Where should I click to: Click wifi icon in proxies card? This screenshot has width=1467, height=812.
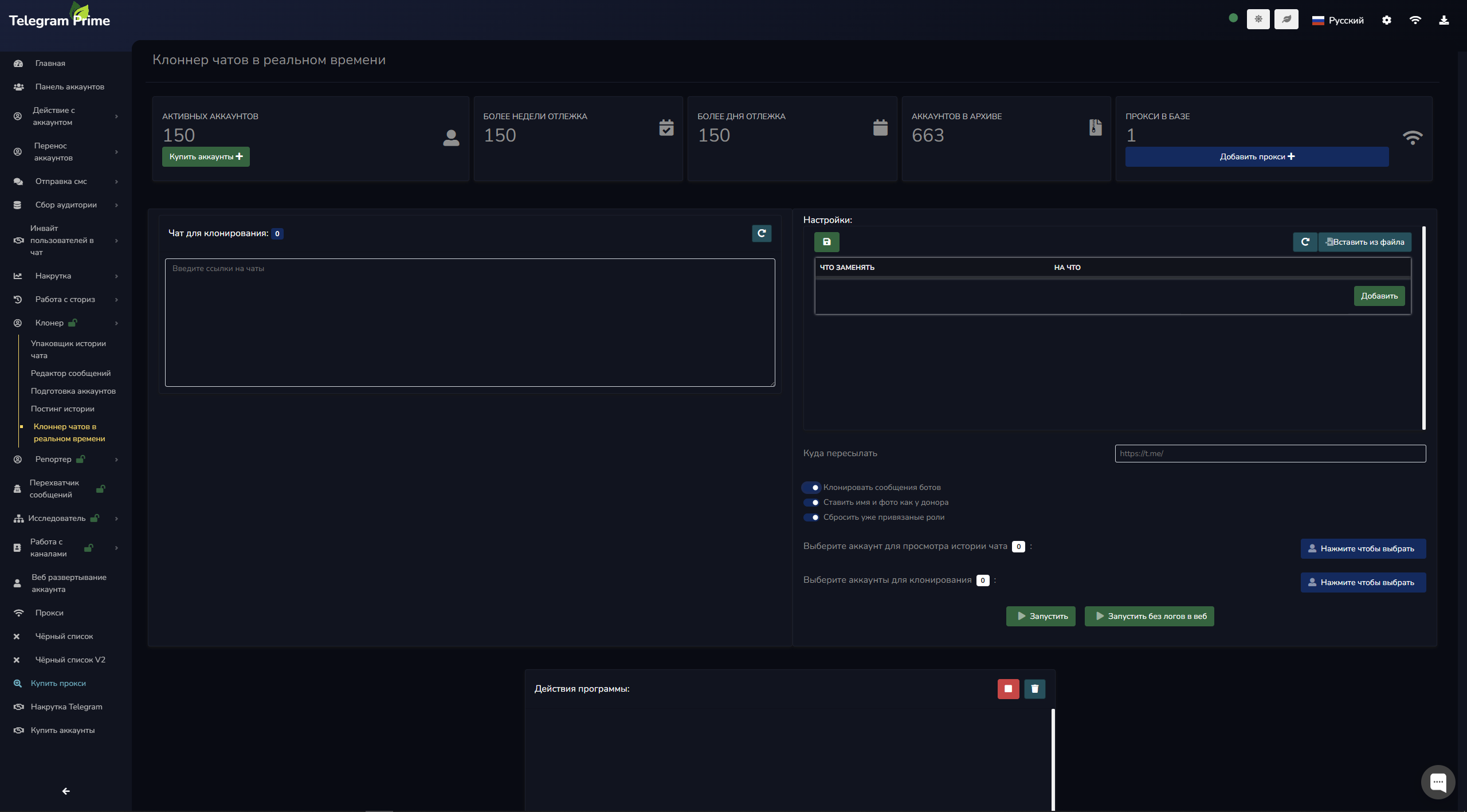[x=1413, y=138]
